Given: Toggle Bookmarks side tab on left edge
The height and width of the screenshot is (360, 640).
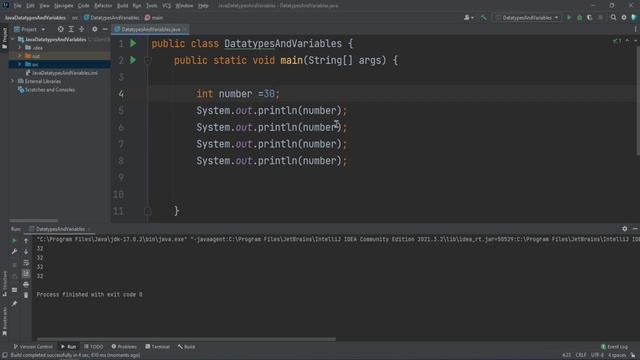Looking at the screenshot, I should pyautogui.click(x=4, y=322).
